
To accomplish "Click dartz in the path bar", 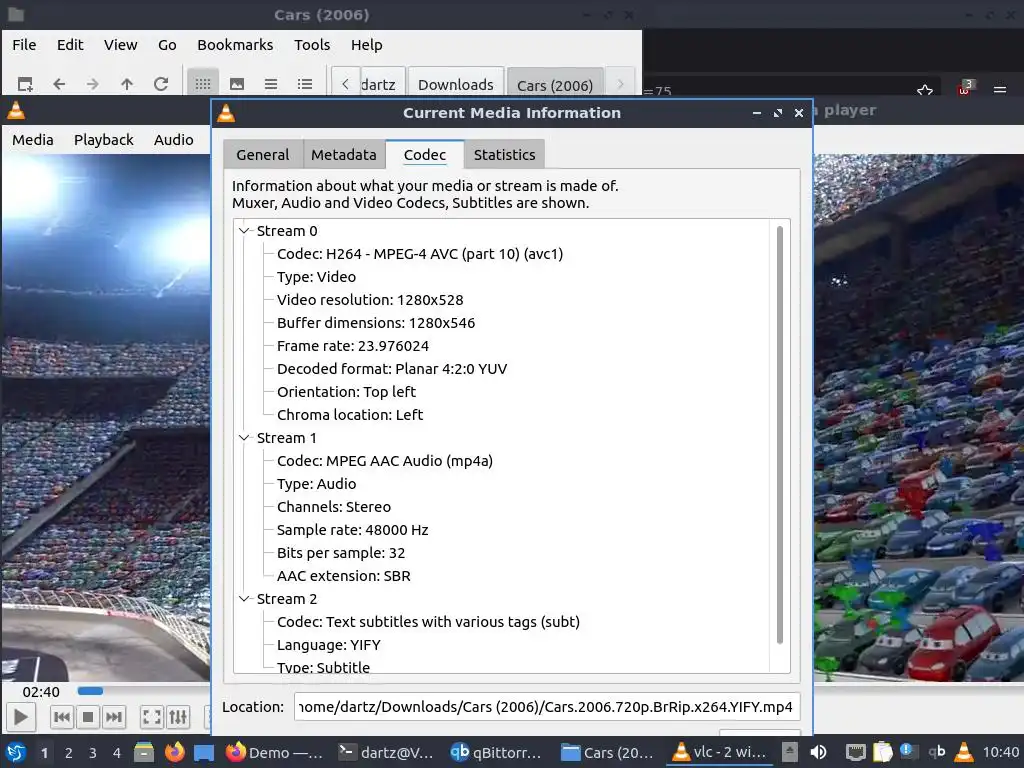I will point(382,84).
